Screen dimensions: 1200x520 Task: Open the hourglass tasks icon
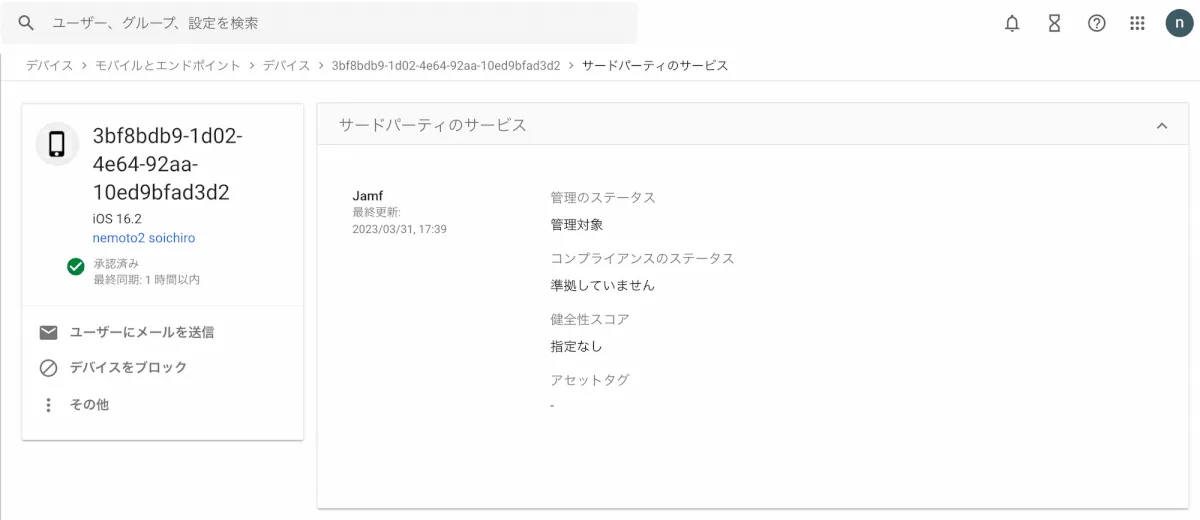coord(1054,23)
